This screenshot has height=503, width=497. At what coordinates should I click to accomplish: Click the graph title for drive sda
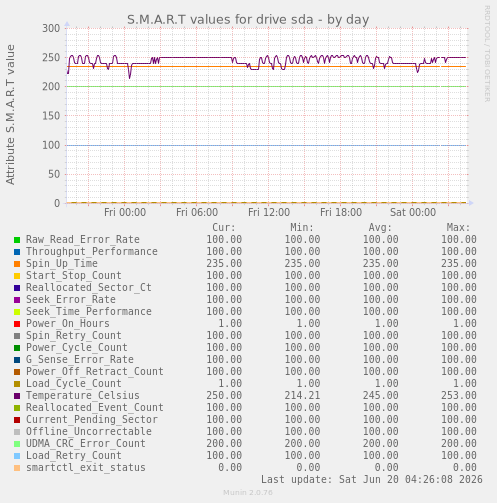coord(248,20)
